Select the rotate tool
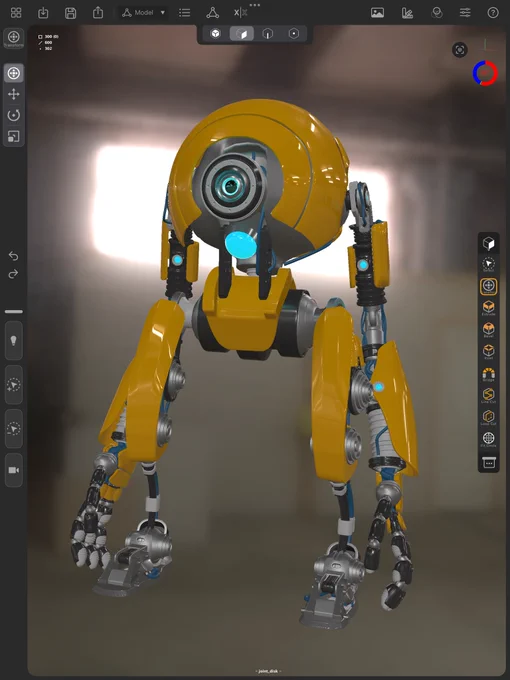The width and height of the screenshot is (510, 680). 14,115
